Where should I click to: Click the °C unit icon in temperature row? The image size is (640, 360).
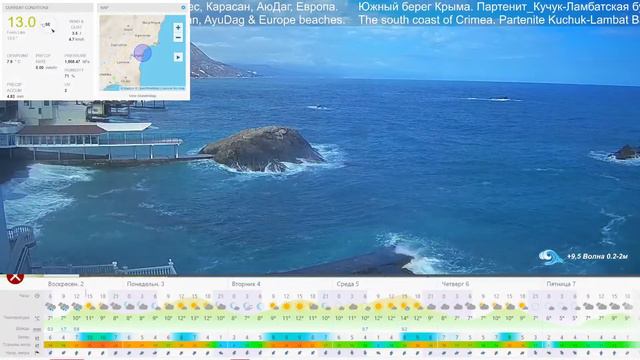point(37,318)
